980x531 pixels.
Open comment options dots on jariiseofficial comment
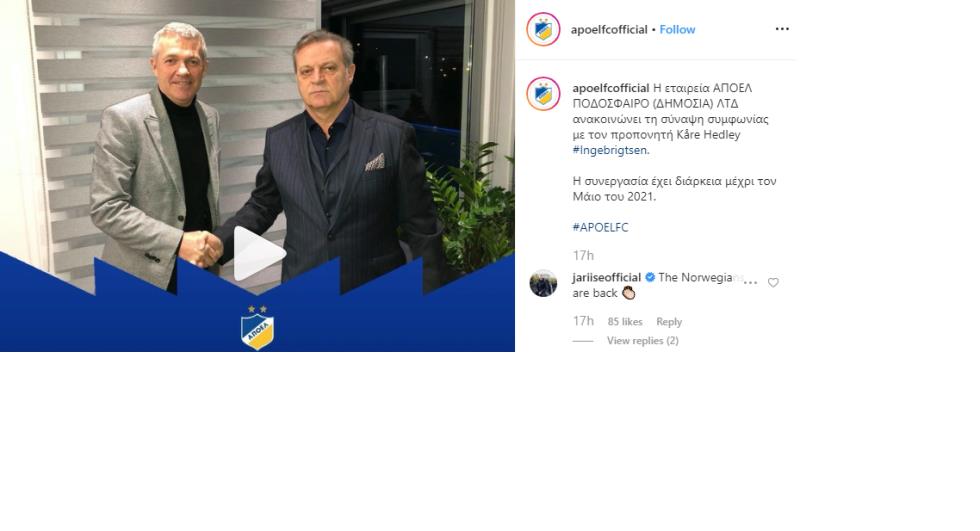tap(750, 282)
